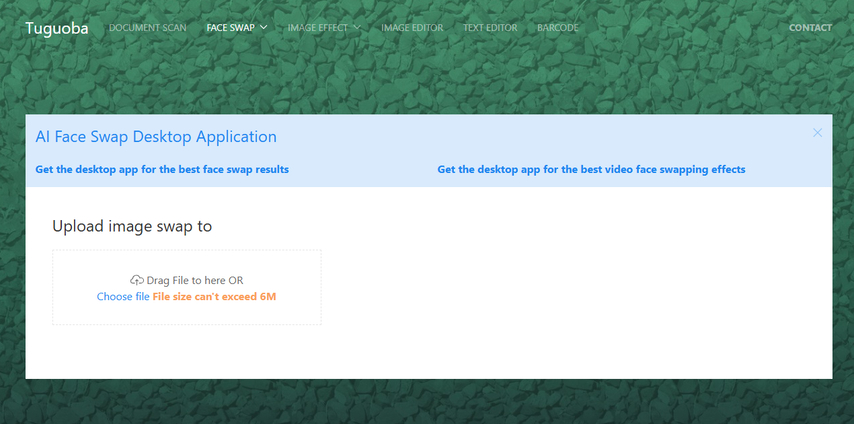Click the Tuguoba site logo
The image size is (854, 424).
tap(57, 28)
